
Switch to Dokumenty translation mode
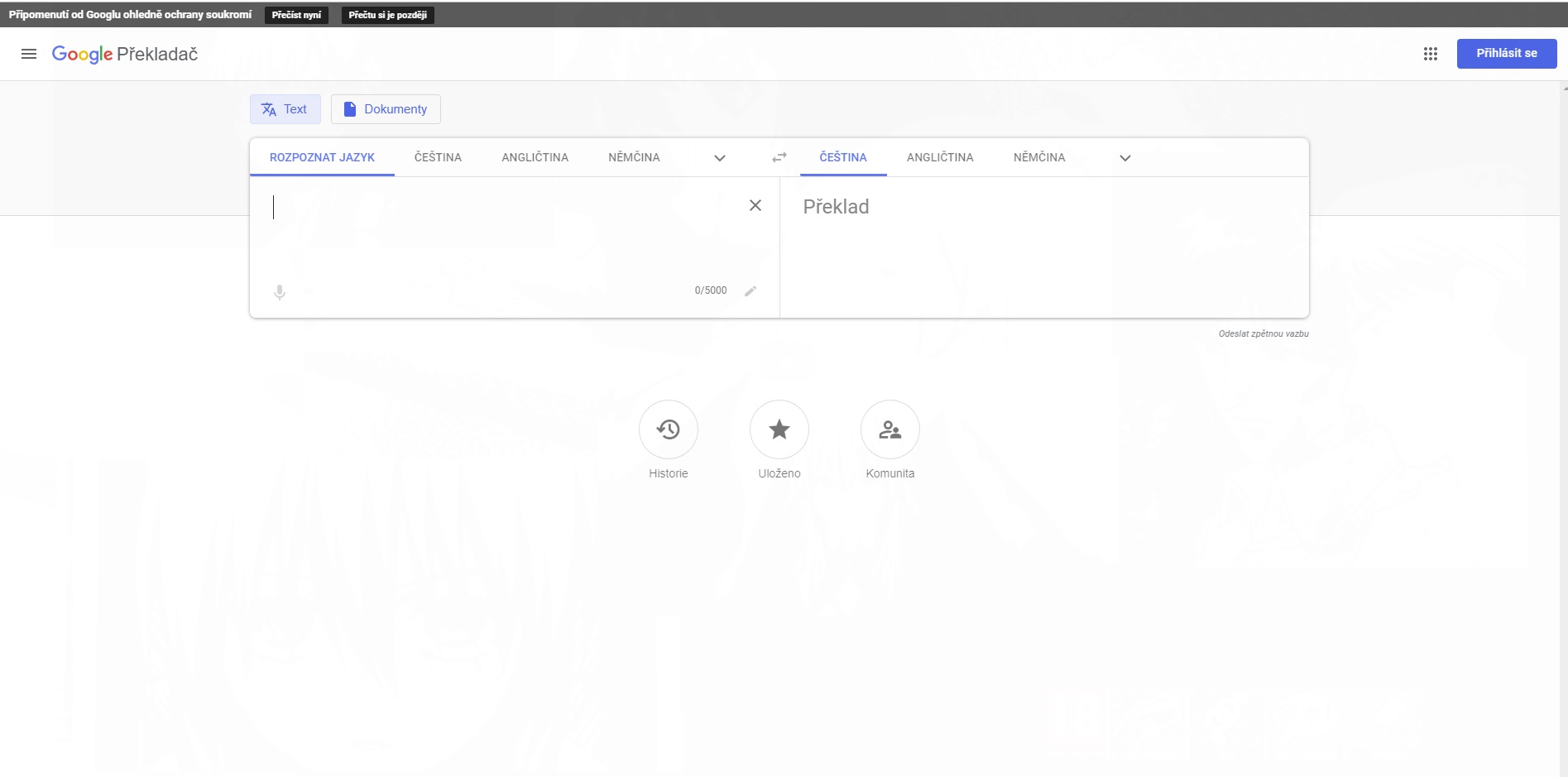[386, 109]
